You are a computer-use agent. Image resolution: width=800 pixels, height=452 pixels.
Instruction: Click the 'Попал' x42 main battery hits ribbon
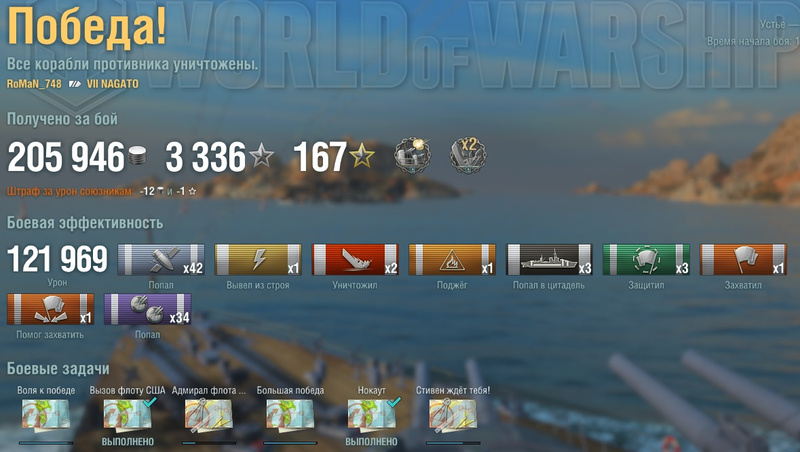[x=161, y=260]
